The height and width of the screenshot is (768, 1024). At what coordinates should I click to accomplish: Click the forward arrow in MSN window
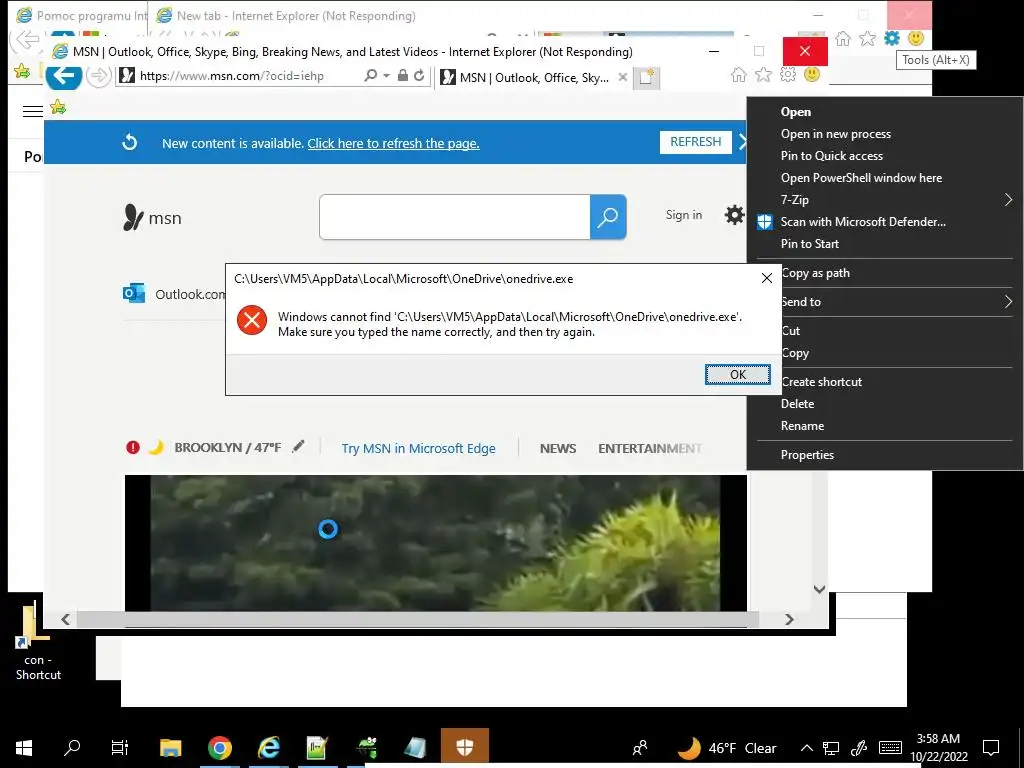coord(99,76)
